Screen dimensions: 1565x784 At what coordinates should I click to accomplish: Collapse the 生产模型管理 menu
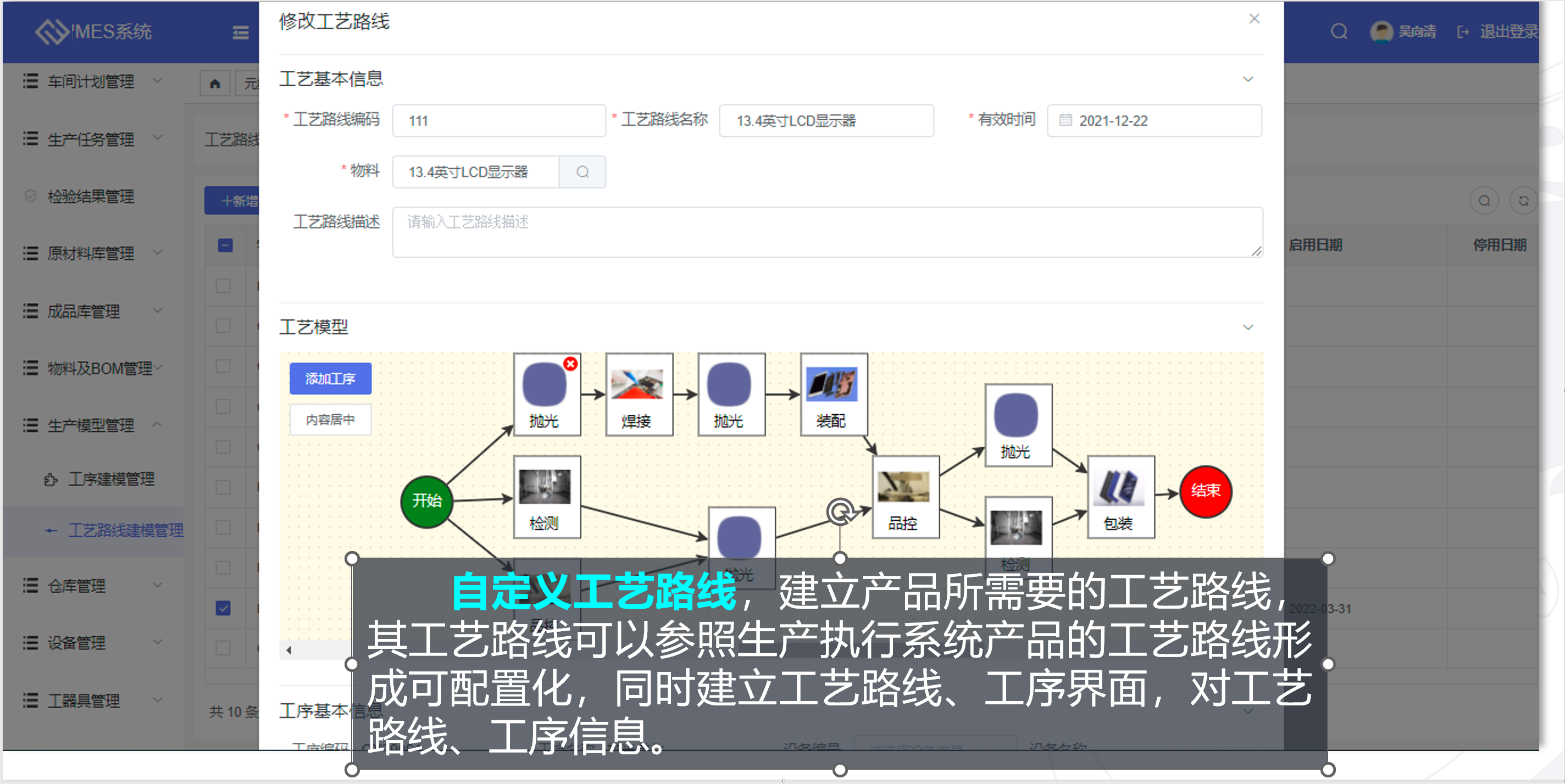click(93, 425)
